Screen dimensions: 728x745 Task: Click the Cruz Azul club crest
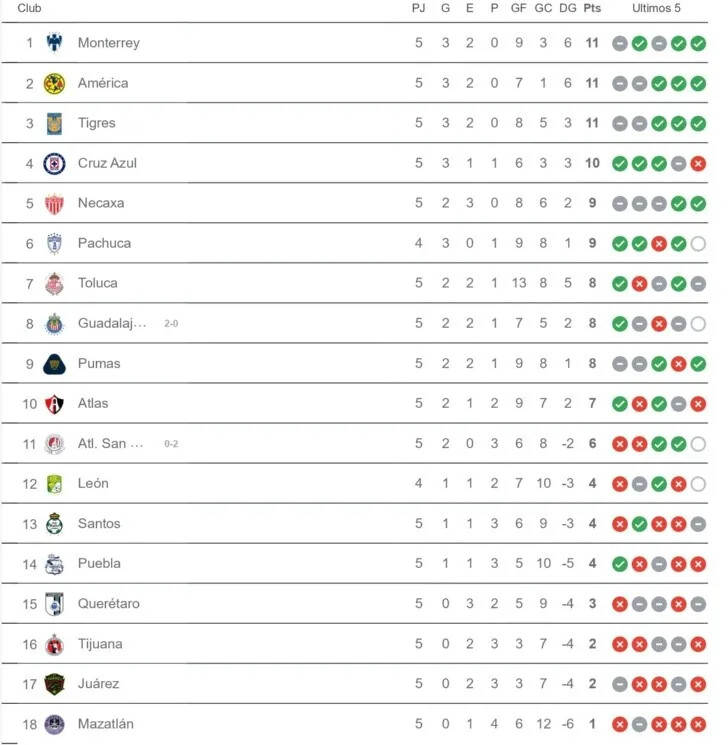coord(54,163)
